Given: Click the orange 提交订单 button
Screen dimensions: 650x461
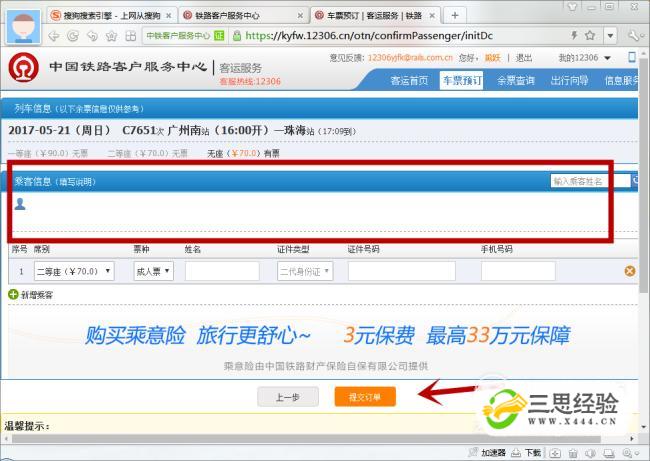Looking at the screenshot, I should pyautogui.click(x=364, y=397).
